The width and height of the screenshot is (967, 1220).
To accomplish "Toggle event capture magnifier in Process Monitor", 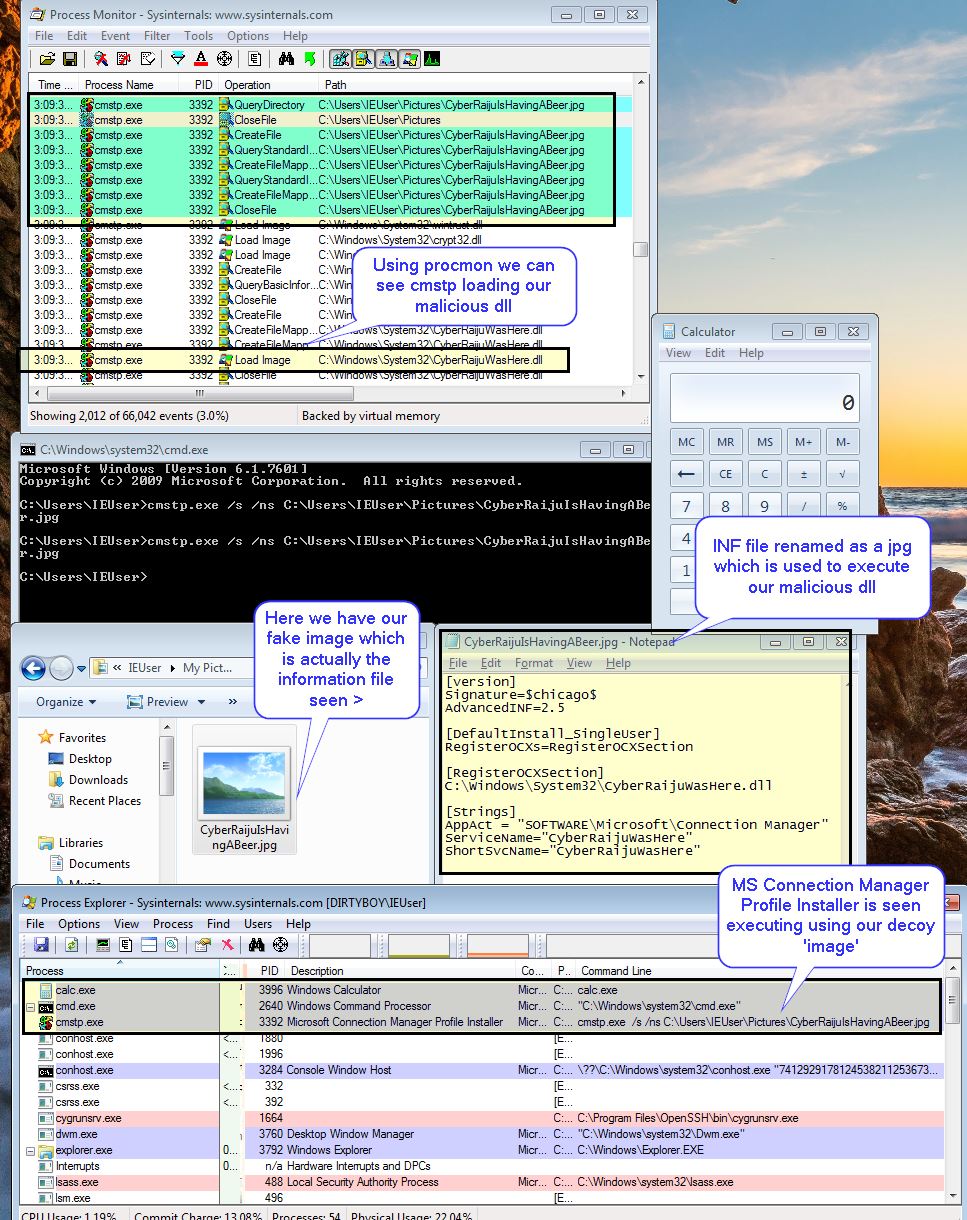I will point(101,59).
